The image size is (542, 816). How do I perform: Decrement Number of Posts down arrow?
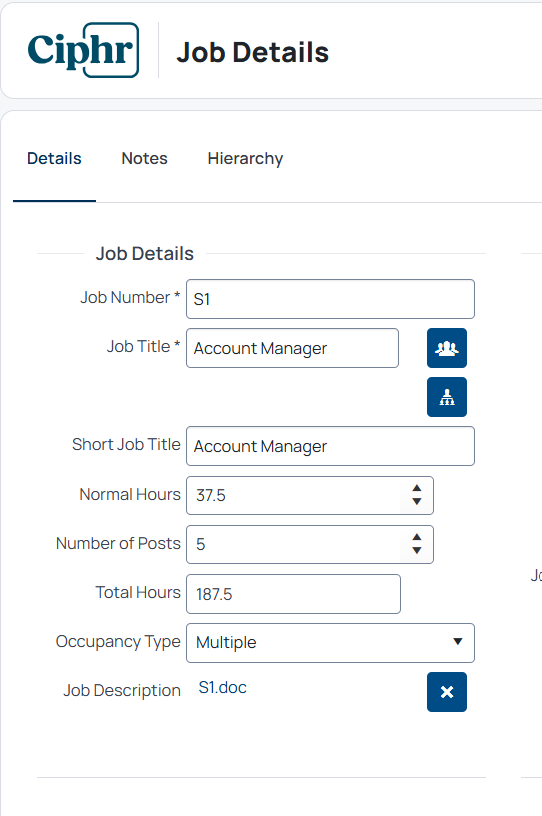417,551
